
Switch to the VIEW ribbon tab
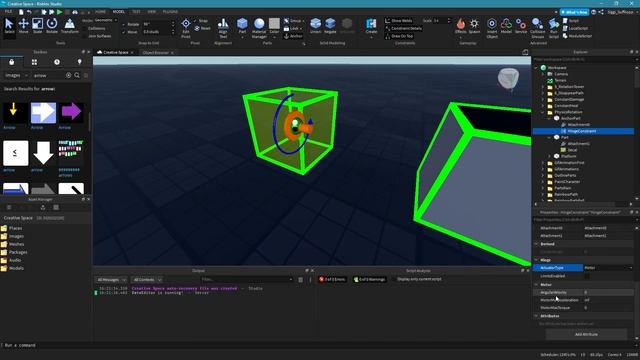pos(151,12)
